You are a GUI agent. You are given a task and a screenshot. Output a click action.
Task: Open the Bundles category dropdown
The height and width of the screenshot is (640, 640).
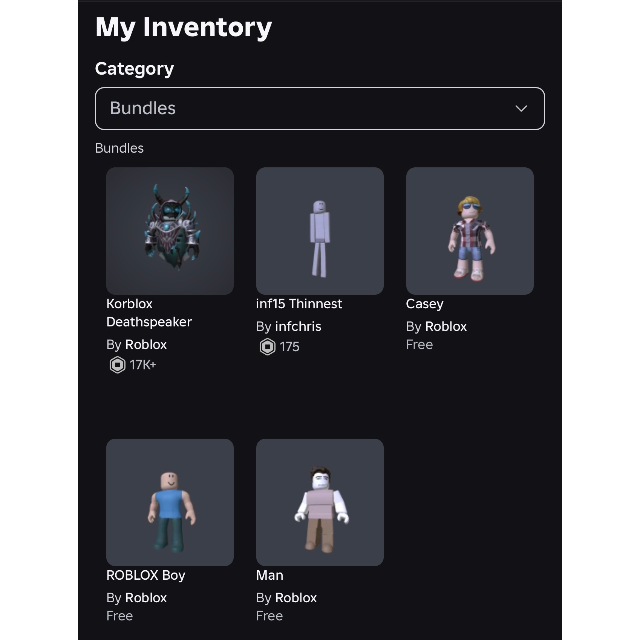(320, 109)
